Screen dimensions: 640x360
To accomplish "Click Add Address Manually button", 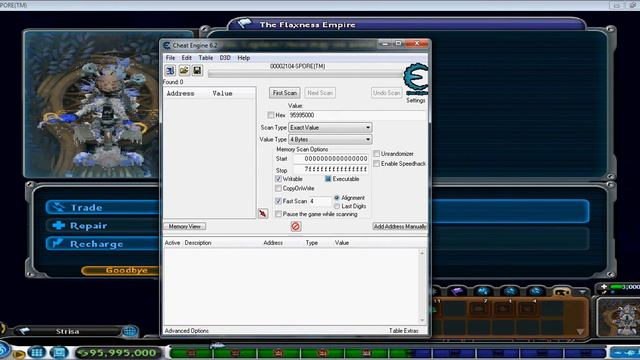I will click(x=400, y=227).
